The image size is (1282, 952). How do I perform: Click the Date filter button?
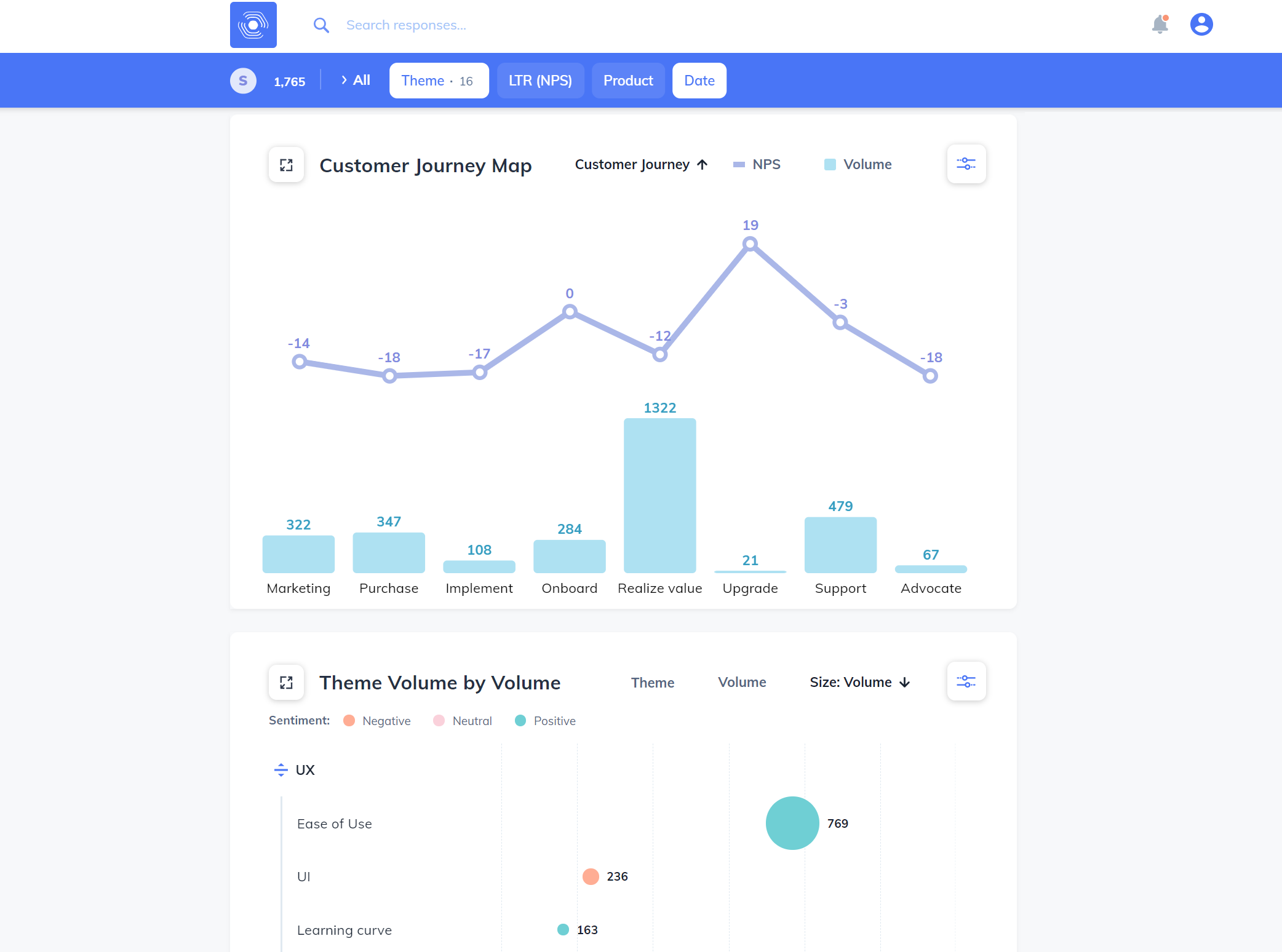point(699,81)
